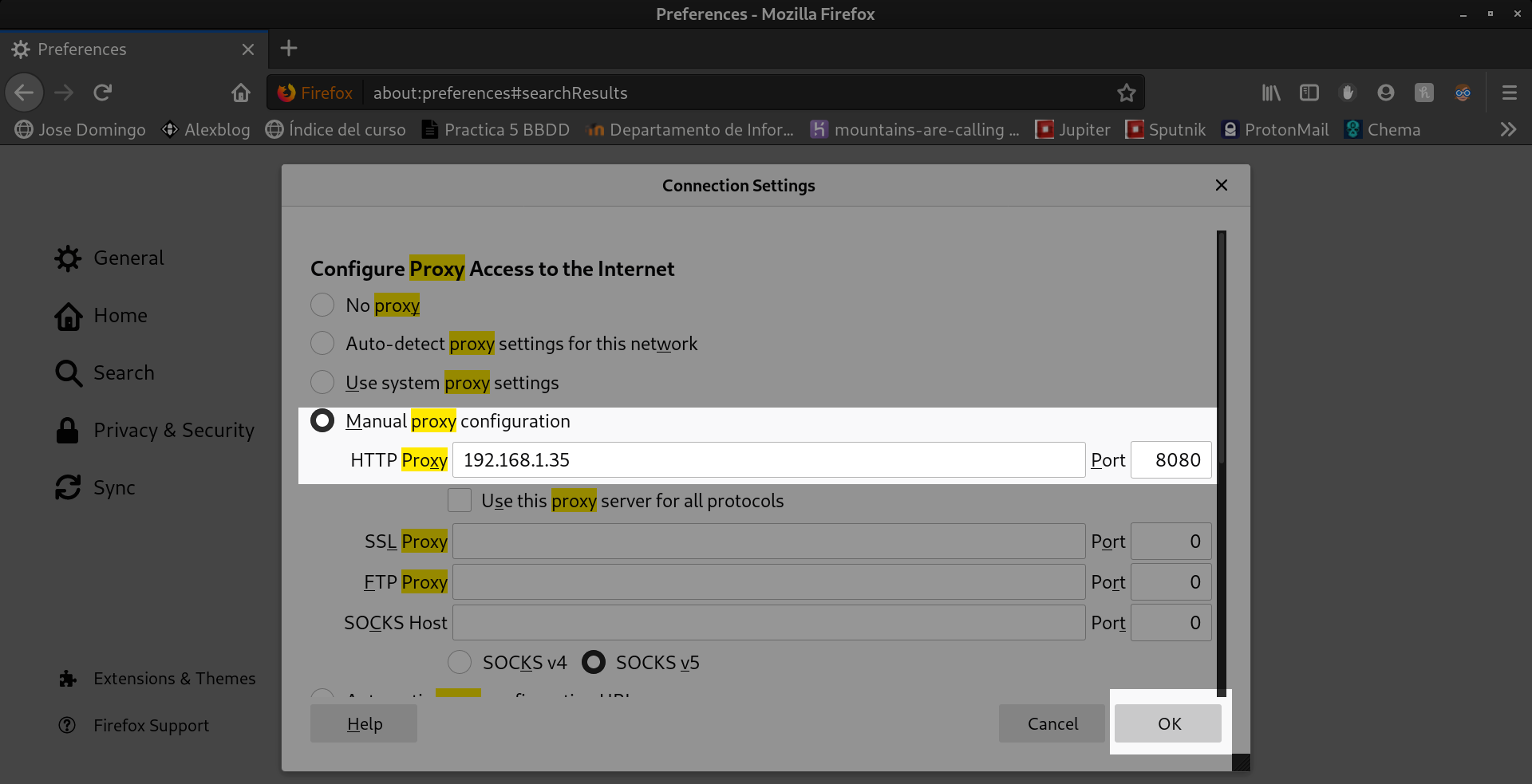Bookmark this page with the star icon
Screen dimensions: 1532x784
[x=1126, y=93]
